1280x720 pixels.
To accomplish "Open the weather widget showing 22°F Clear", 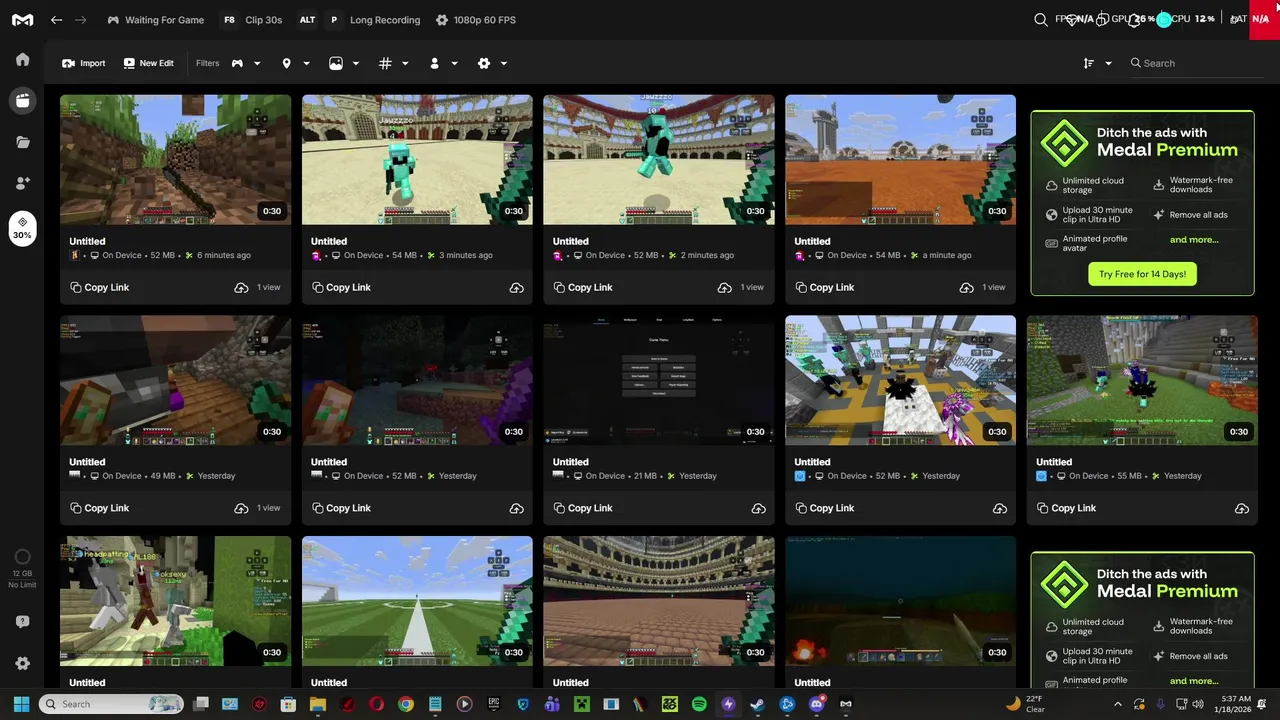I will 1026,704.
